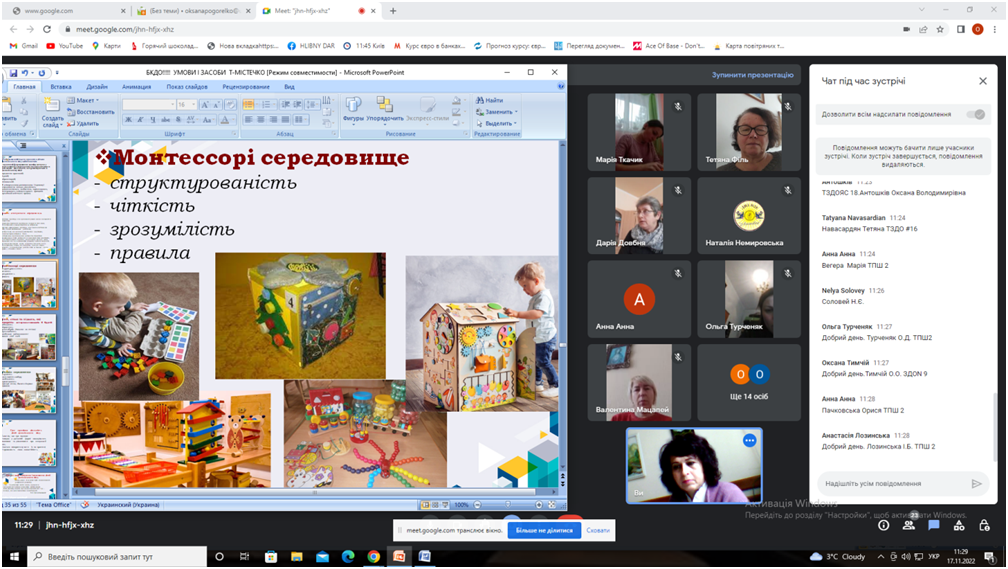
Task: Toggle allow everyone to send messages
Action: pos(976,114)
